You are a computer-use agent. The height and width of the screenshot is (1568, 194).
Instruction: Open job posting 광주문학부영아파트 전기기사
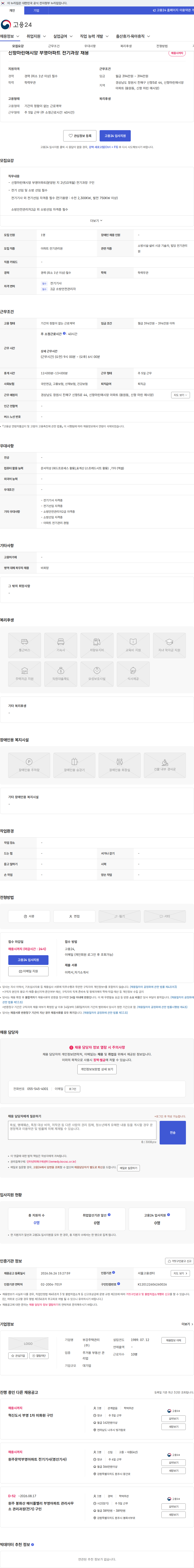[x=37, y=1459]
